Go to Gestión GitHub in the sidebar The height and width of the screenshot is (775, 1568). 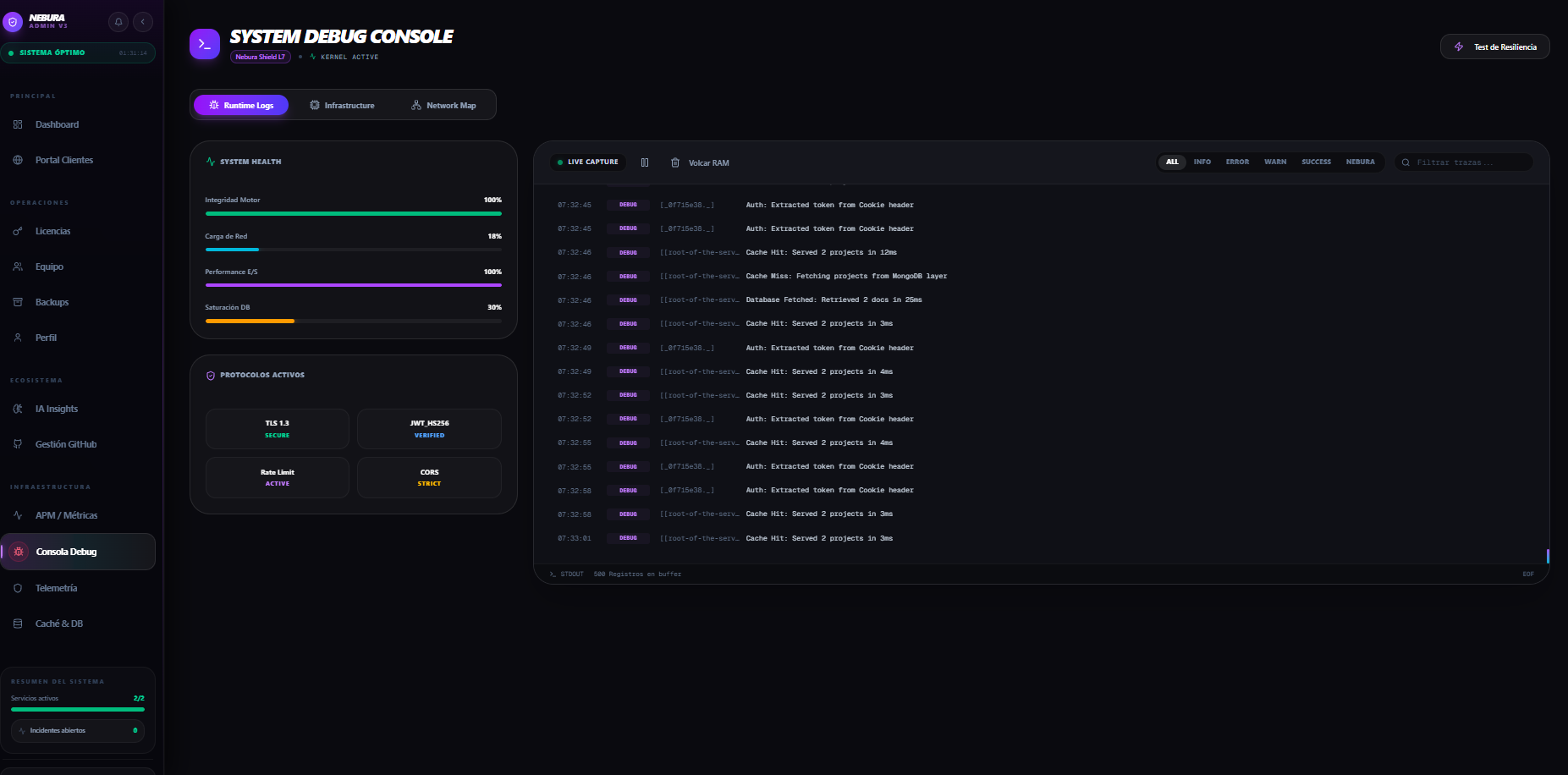tap(65, 444)
